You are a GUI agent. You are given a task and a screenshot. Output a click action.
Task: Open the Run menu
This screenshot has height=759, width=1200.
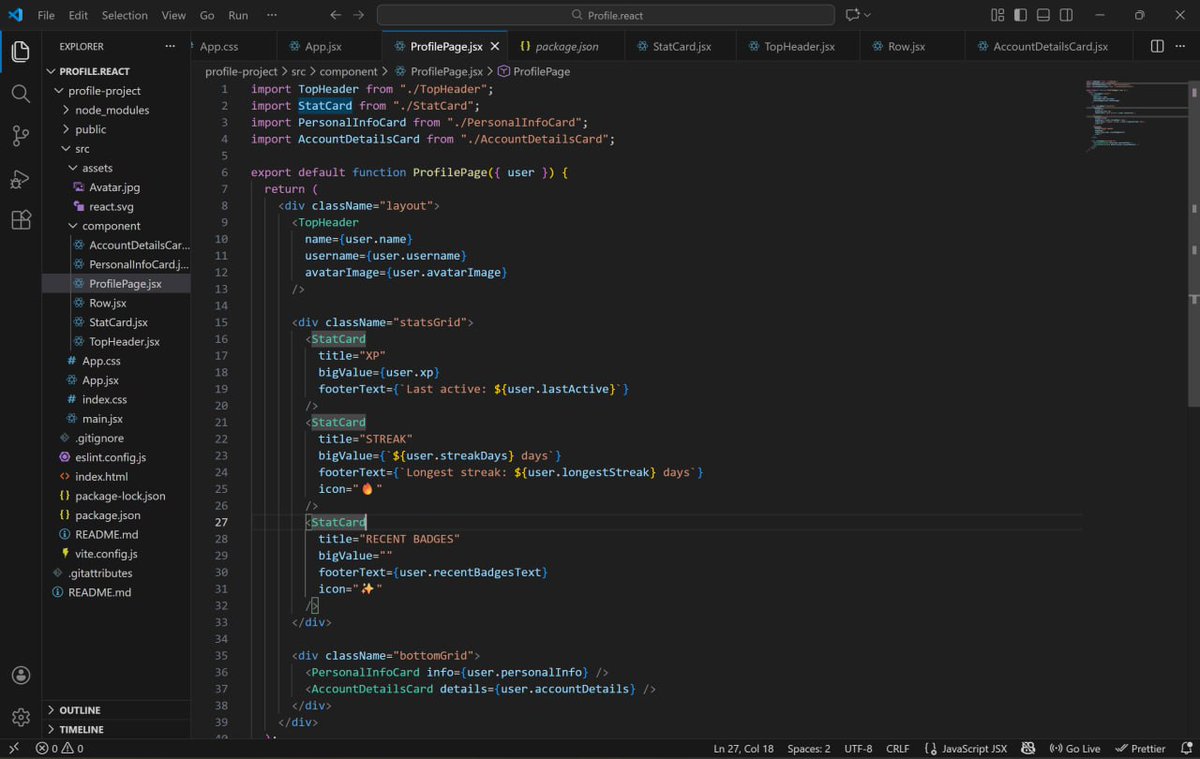coord(238,15)
